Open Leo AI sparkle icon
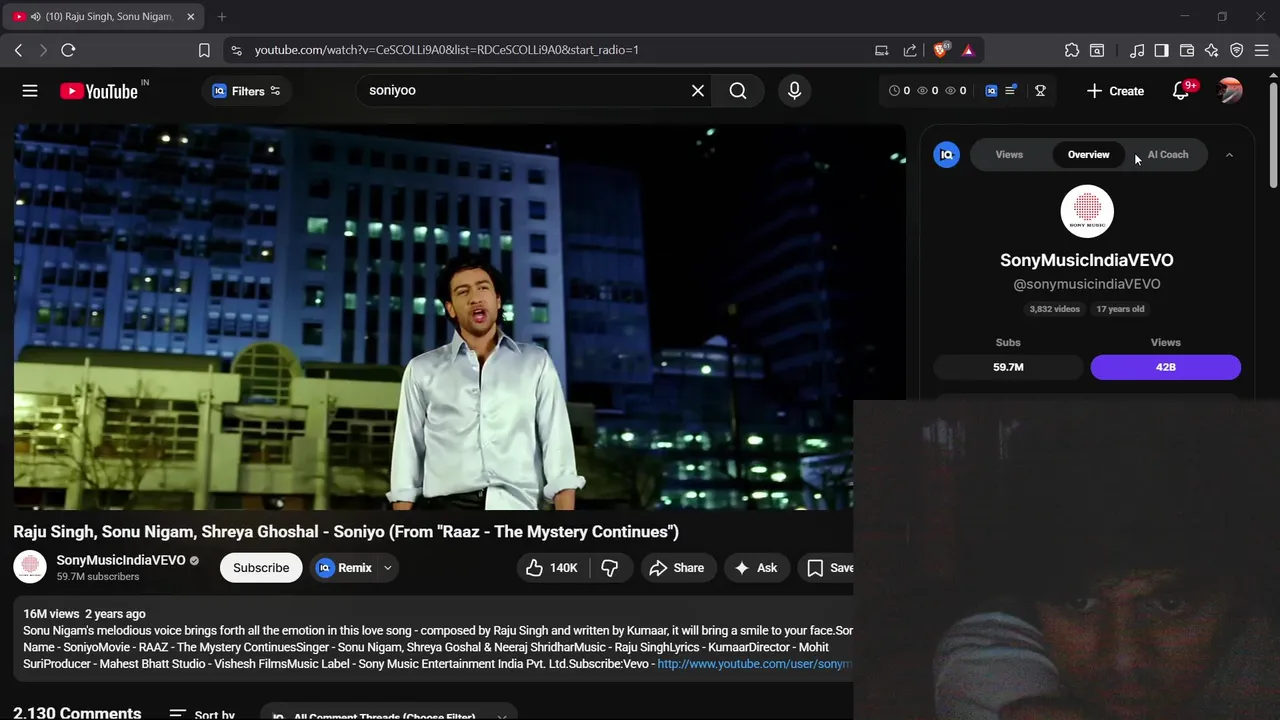The height and width of the screenshot is (720, 1280). [x=1212, y=50]
